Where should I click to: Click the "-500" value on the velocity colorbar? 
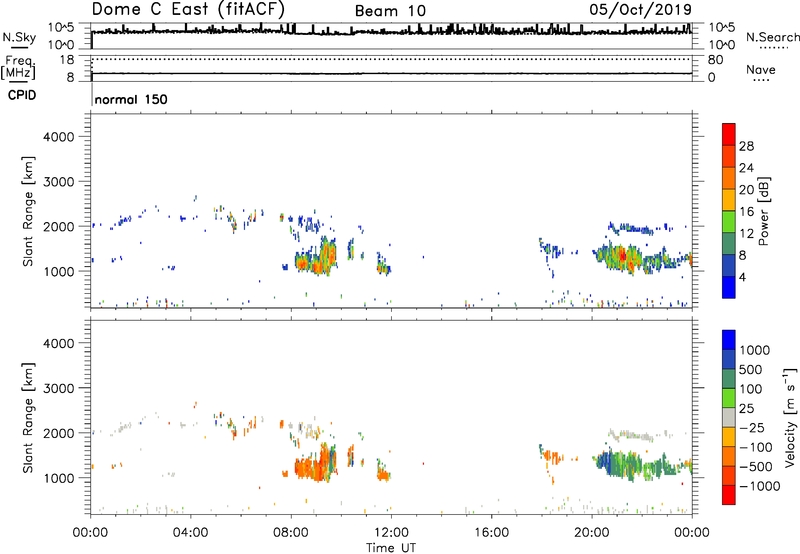coord(756,467)
